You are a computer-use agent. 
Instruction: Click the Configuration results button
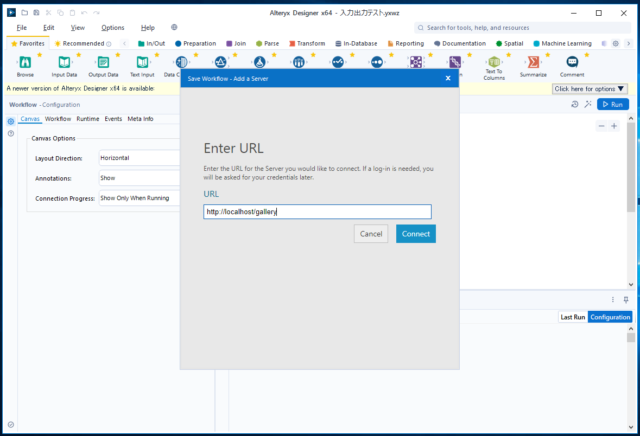[x=610, y=317]
